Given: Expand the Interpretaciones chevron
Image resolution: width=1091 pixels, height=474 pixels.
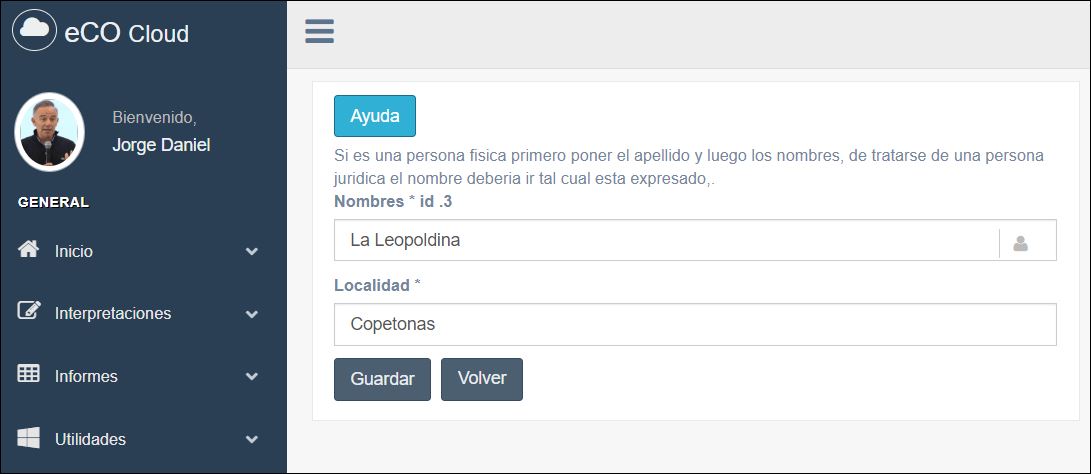Looking at the screenshot, I should (252, 314).
